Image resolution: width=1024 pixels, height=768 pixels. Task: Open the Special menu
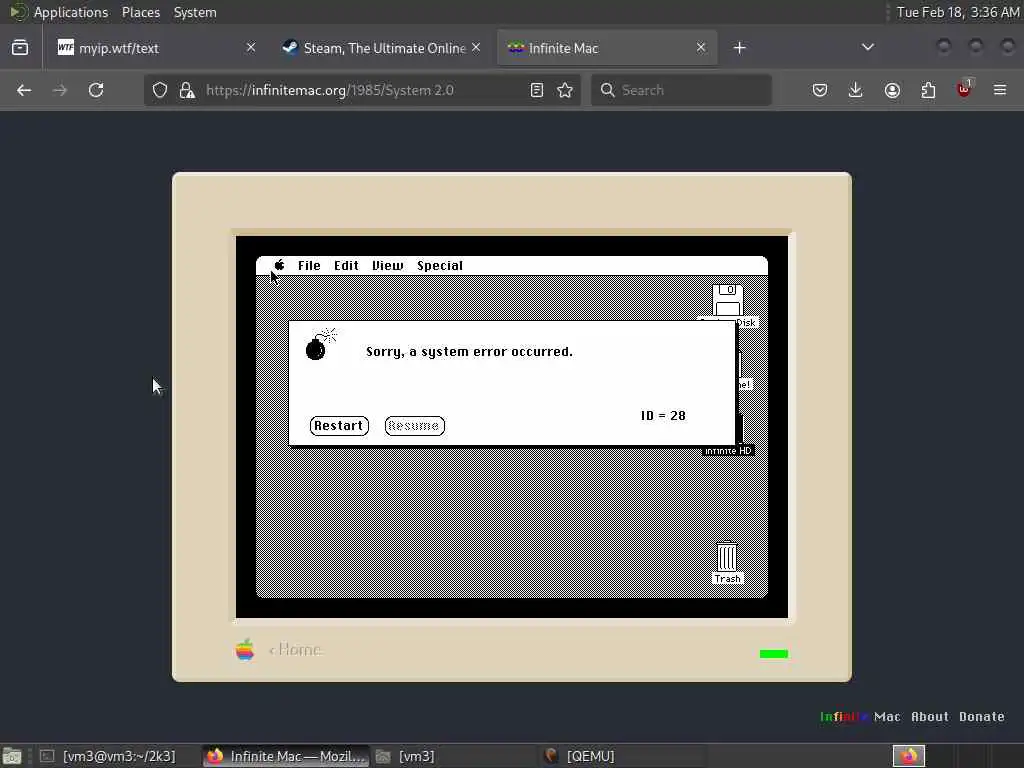[440, 266]
